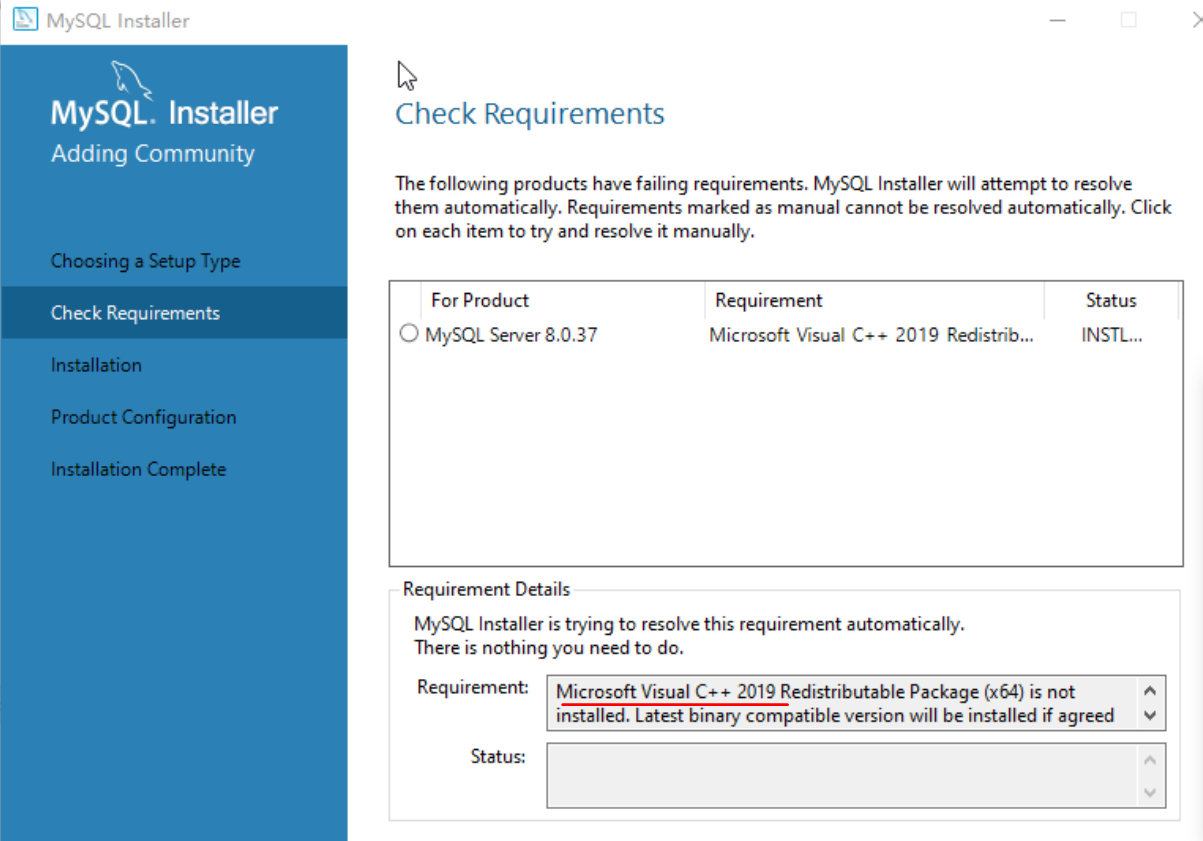Click the Requirement column header
Viewport: 1203px width, 841px height.
point(768,300)
